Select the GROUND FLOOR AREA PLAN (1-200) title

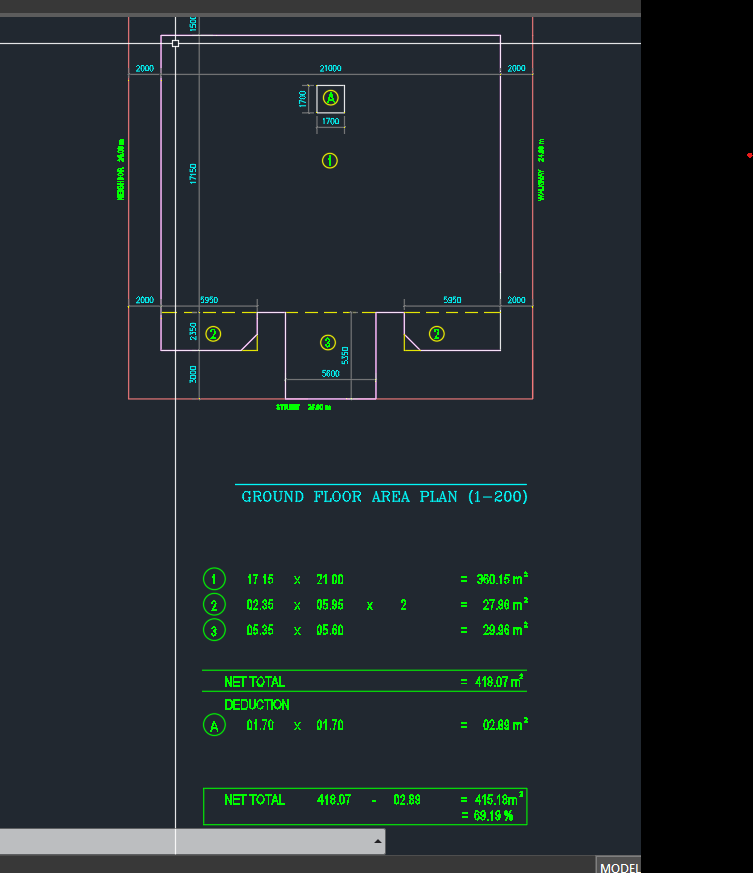click(384, 497)
